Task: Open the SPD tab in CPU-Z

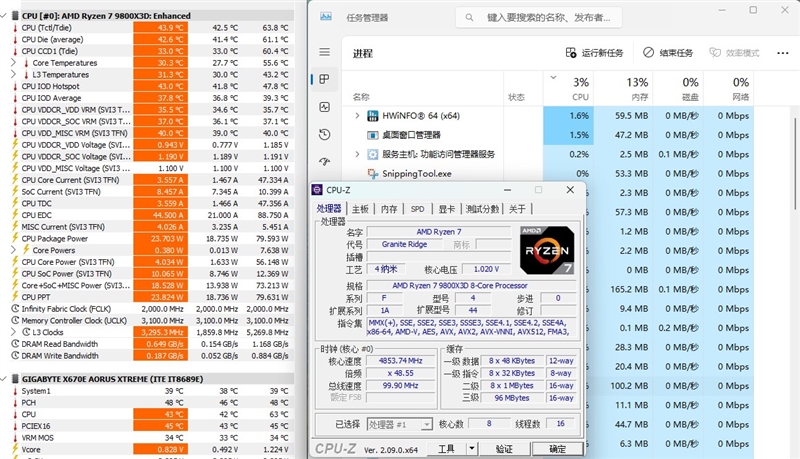Action: pos(417,209)
